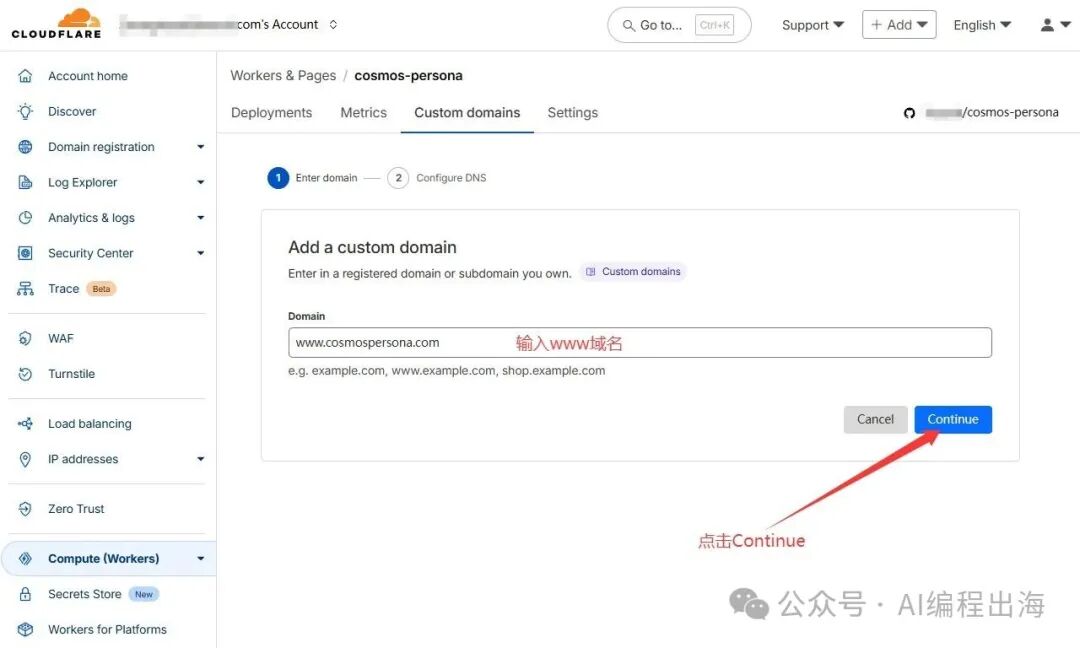Viewport: 1080px width, 648px height.
Task: Click the New badge next to Secrets Store
Action: (x=144, y=594)
